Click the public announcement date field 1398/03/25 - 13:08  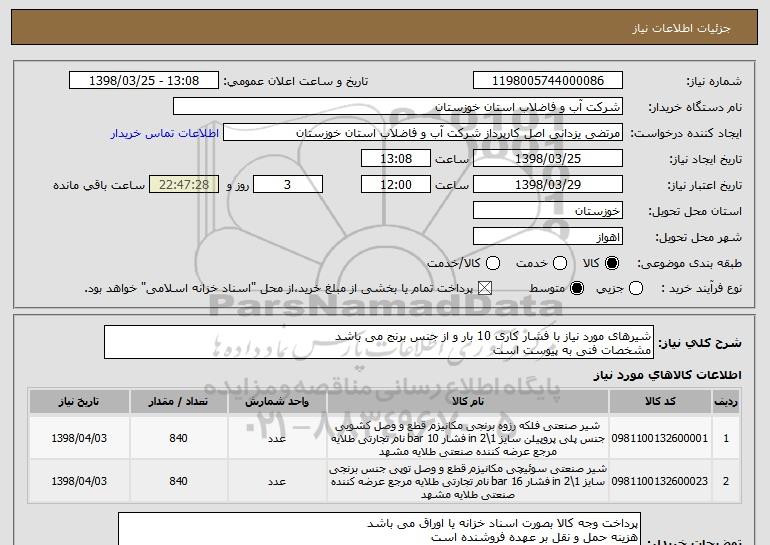[x=144, y=81]
